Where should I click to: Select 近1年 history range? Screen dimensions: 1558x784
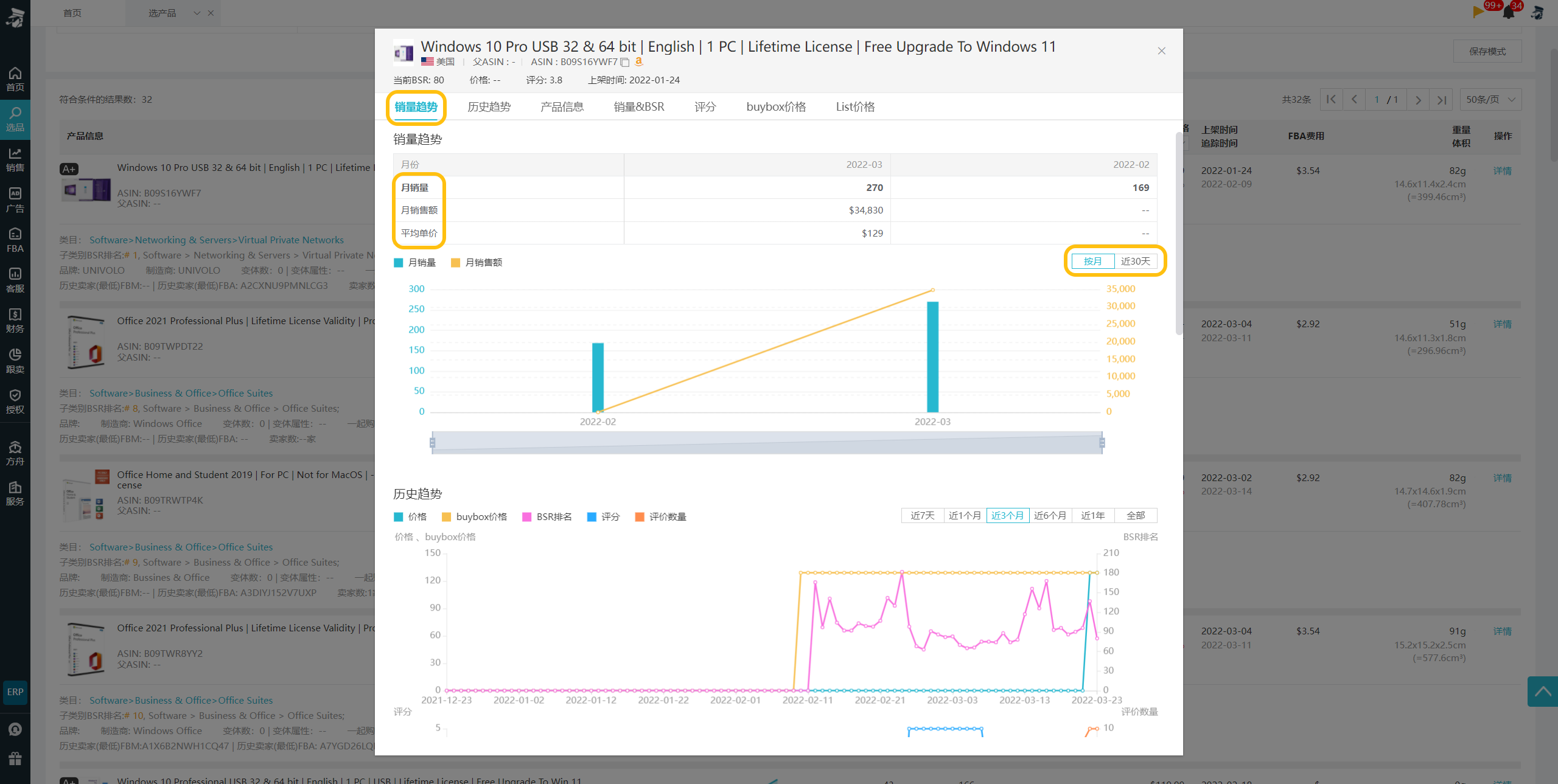(x=1093, y=516)
